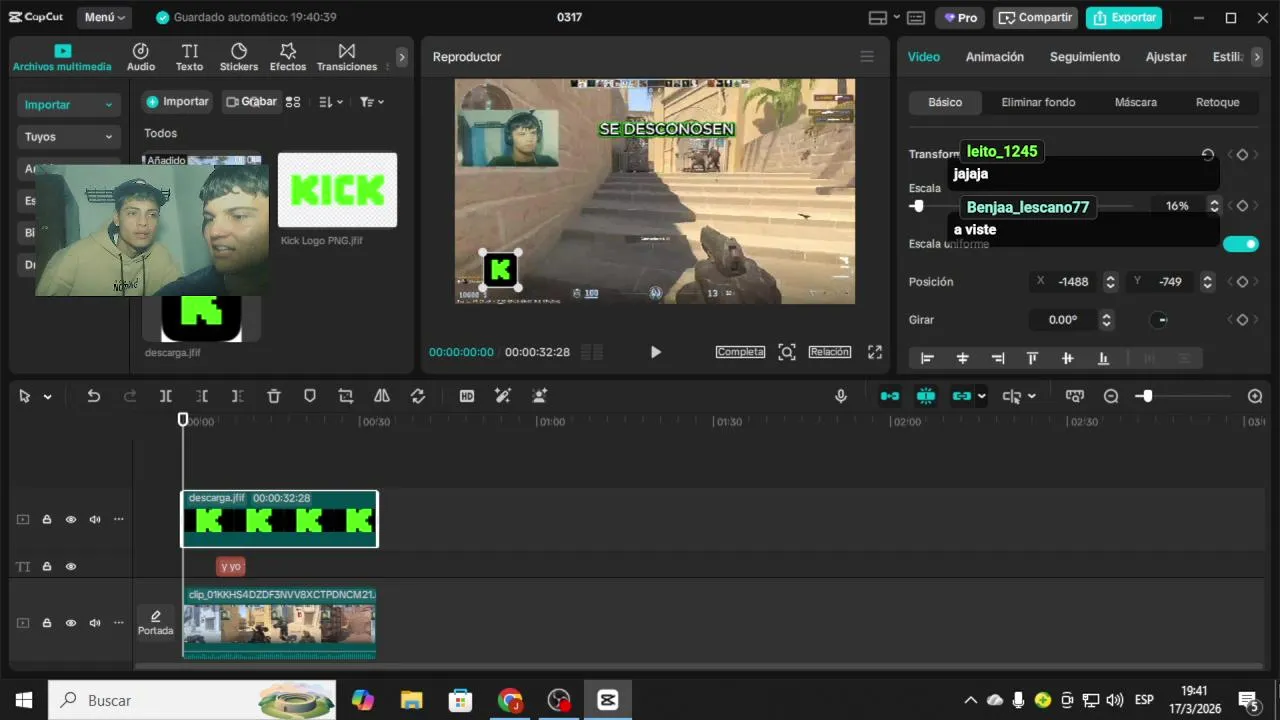The height and width of the screenshot is (720, 1280).
Task: Open linkage options dropdown arrow
Action: [x=982, y=397]
